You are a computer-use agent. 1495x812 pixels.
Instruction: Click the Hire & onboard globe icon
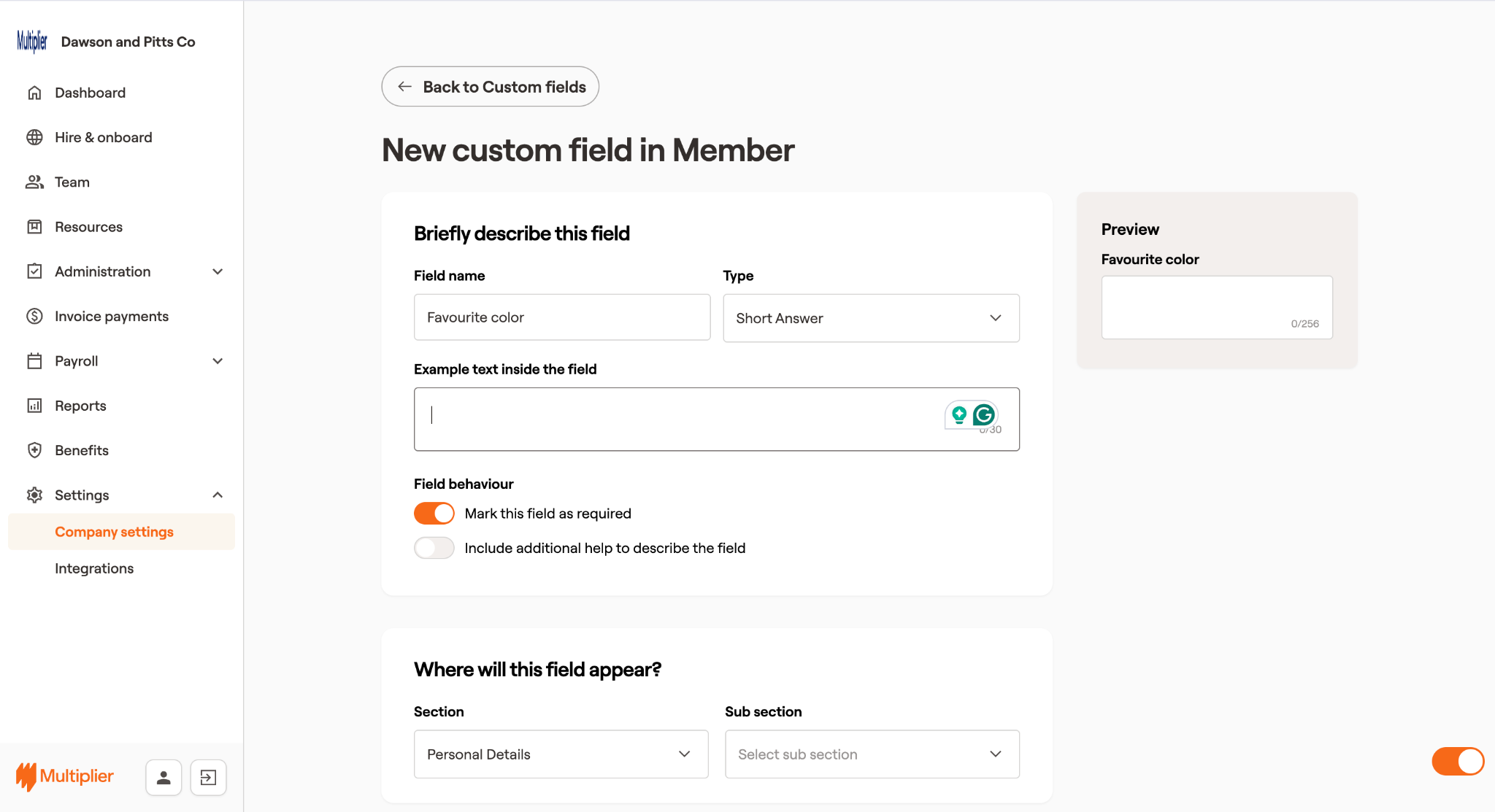(x=34, y=137)
